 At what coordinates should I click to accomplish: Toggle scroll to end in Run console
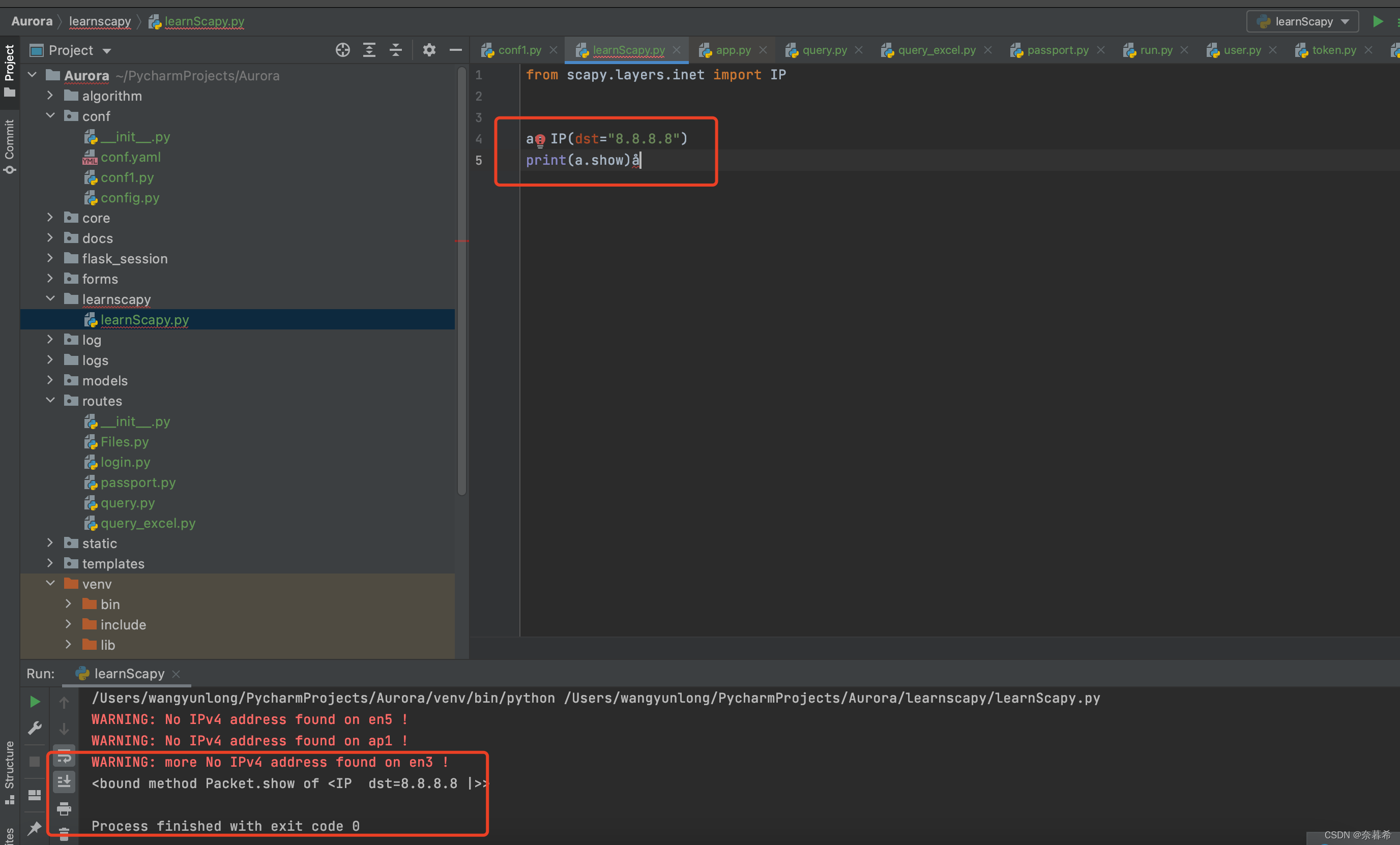click(x=64, y=782)
